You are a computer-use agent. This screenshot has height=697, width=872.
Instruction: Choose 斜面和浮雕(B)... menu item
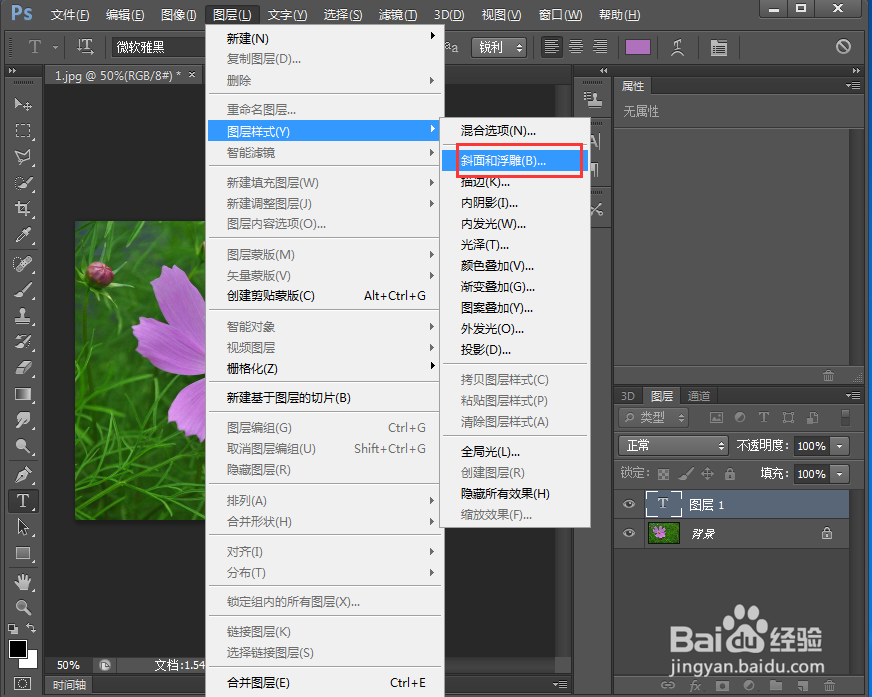515,161
